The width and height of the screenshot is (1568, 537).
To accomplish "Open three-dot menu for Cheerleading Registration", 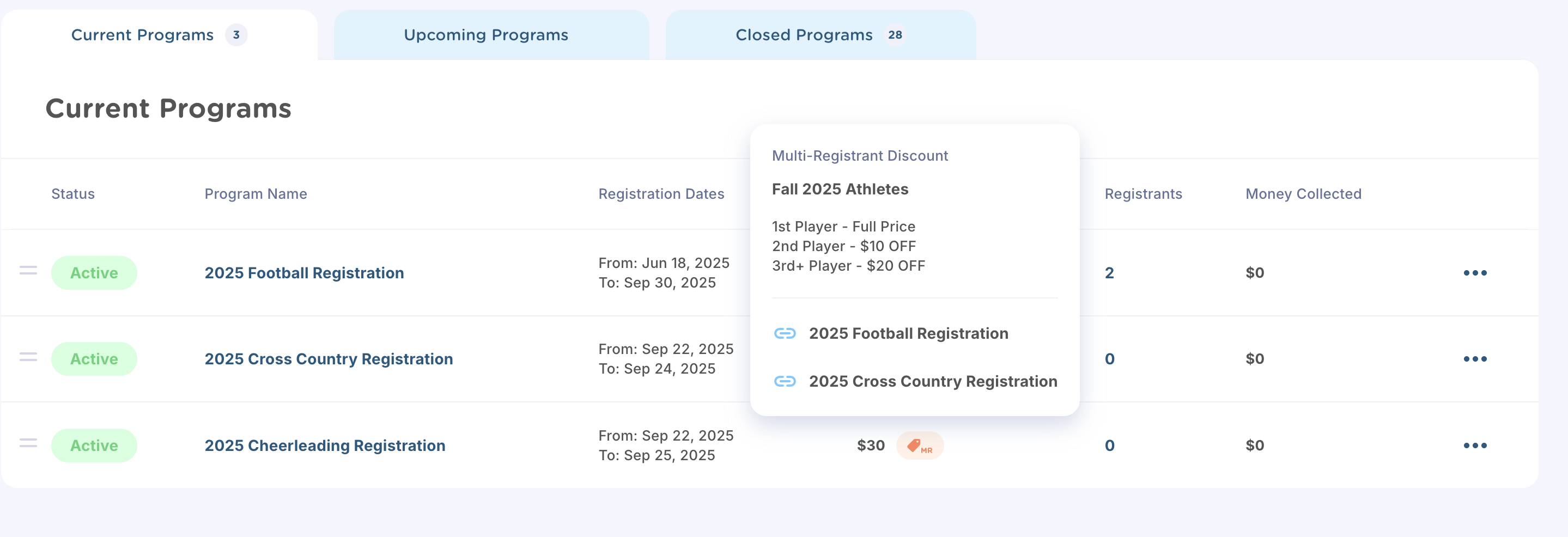I will pos(1475,446).
